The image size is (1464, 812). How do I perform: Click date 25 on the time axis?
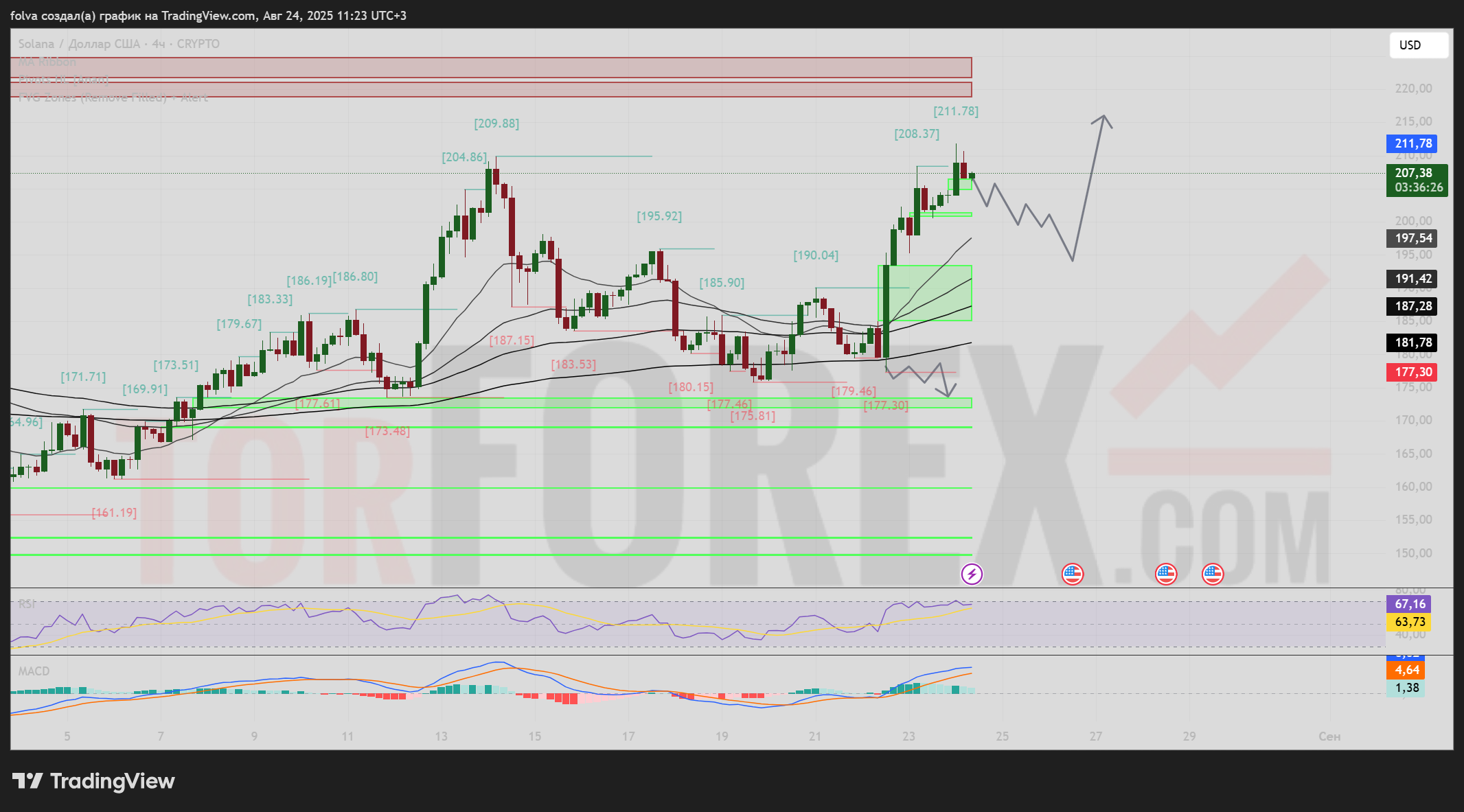pos(1003,736)
